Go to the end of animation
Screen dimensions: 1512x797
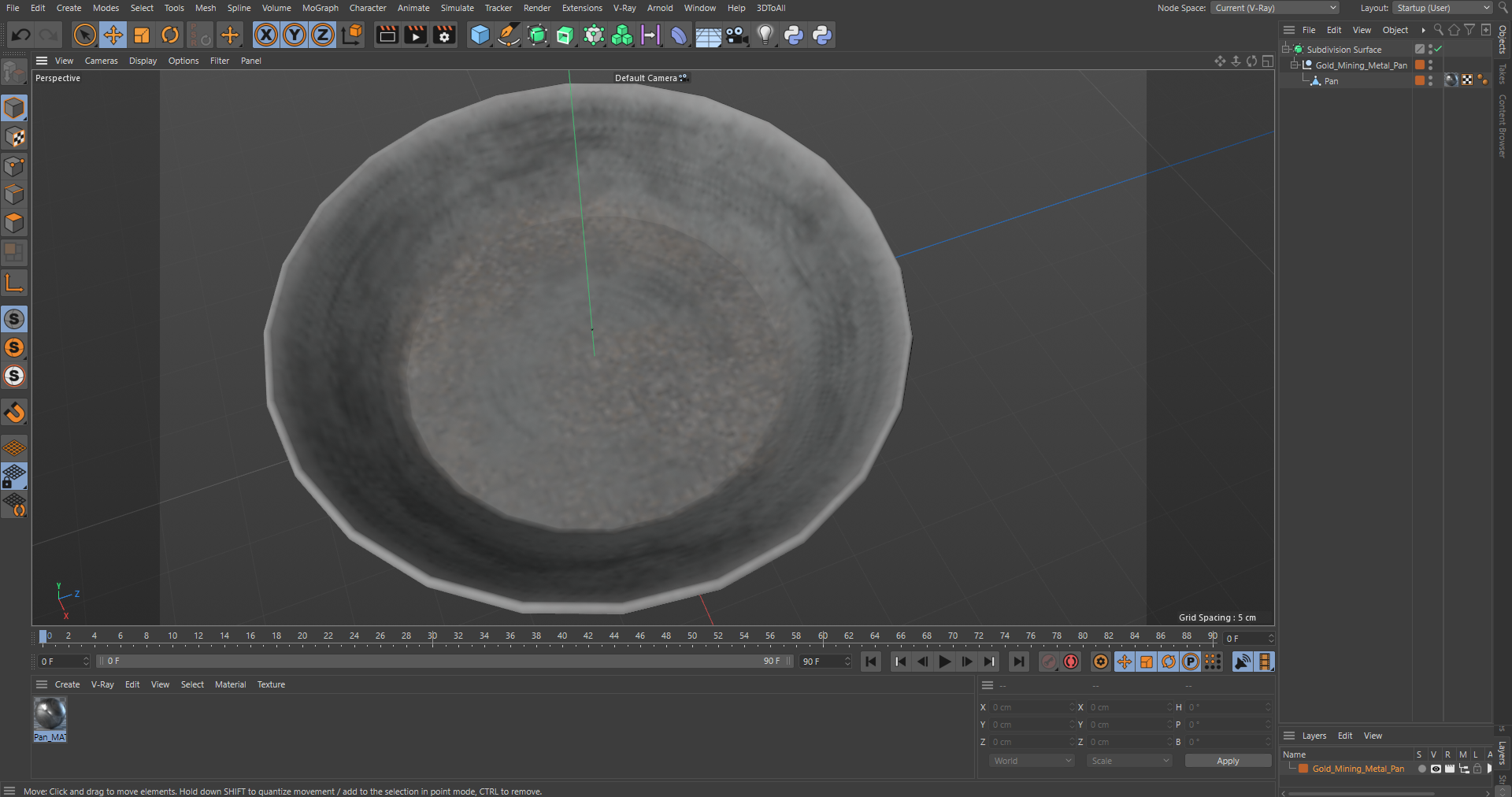[1019, 662]
